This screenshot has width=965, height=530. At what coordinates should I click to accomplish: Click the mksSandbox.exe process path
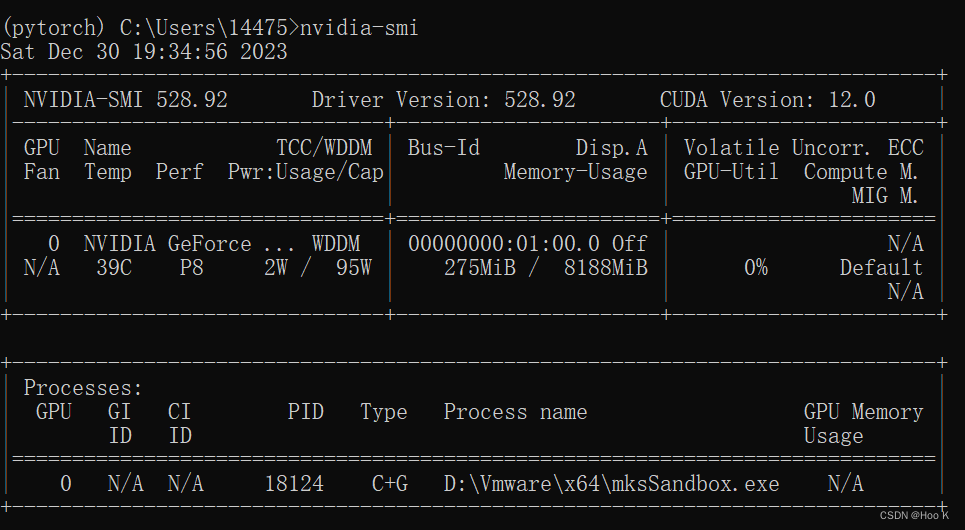(x=611, y=484)
